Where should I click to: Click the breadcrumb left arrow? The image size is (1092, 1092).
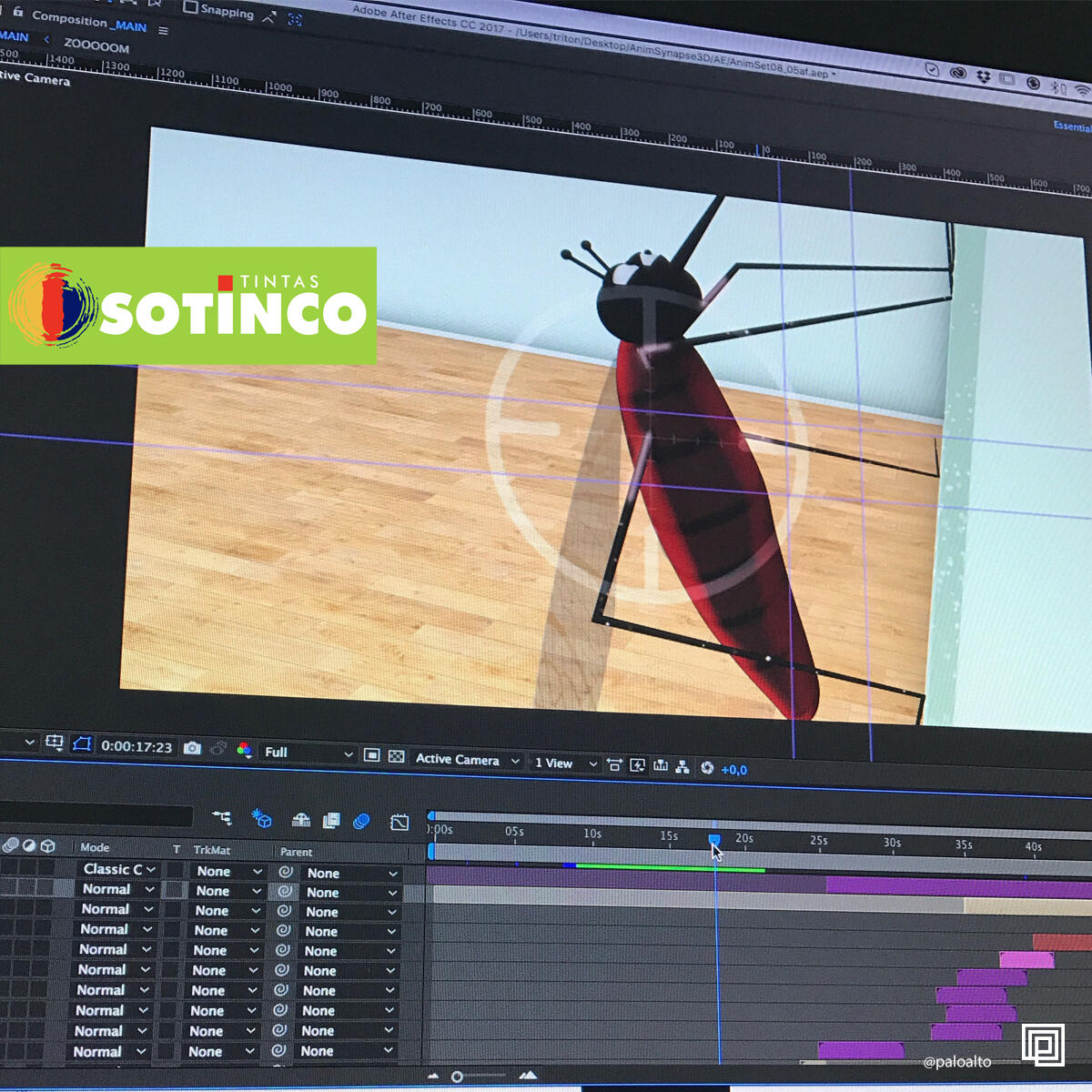tap(46, 40)
